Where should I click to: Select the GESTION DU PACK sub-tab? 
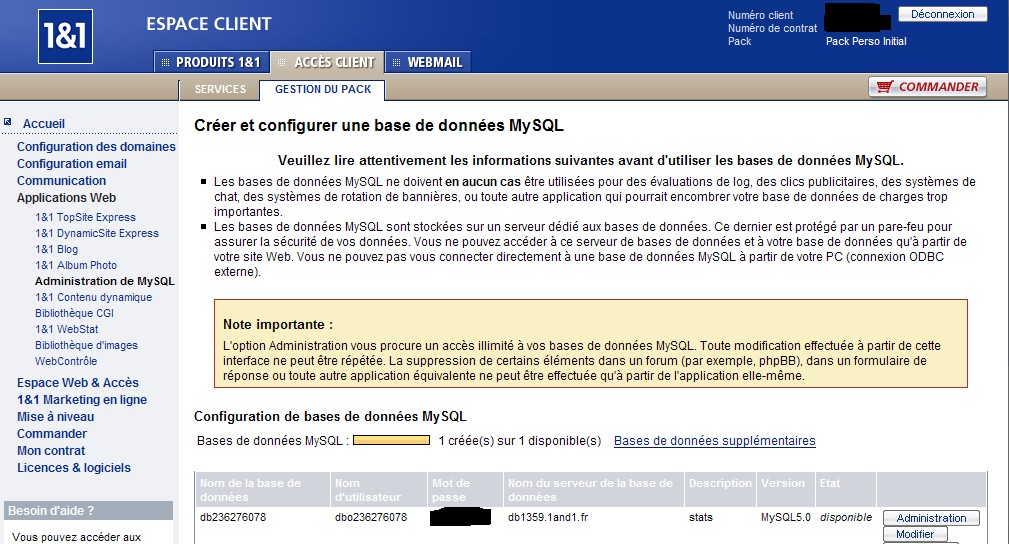pyautogui.click(x=322, y=89)
